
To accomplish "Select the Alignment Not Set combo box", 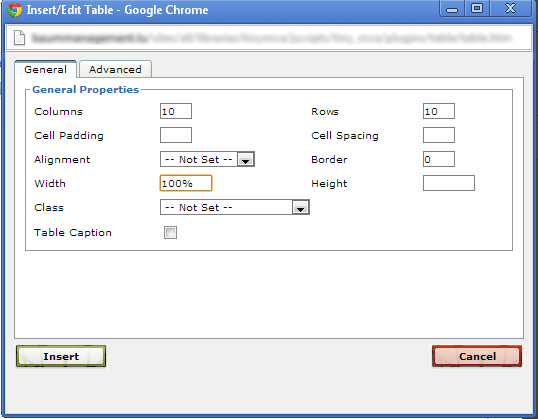I will pos(207,160).
